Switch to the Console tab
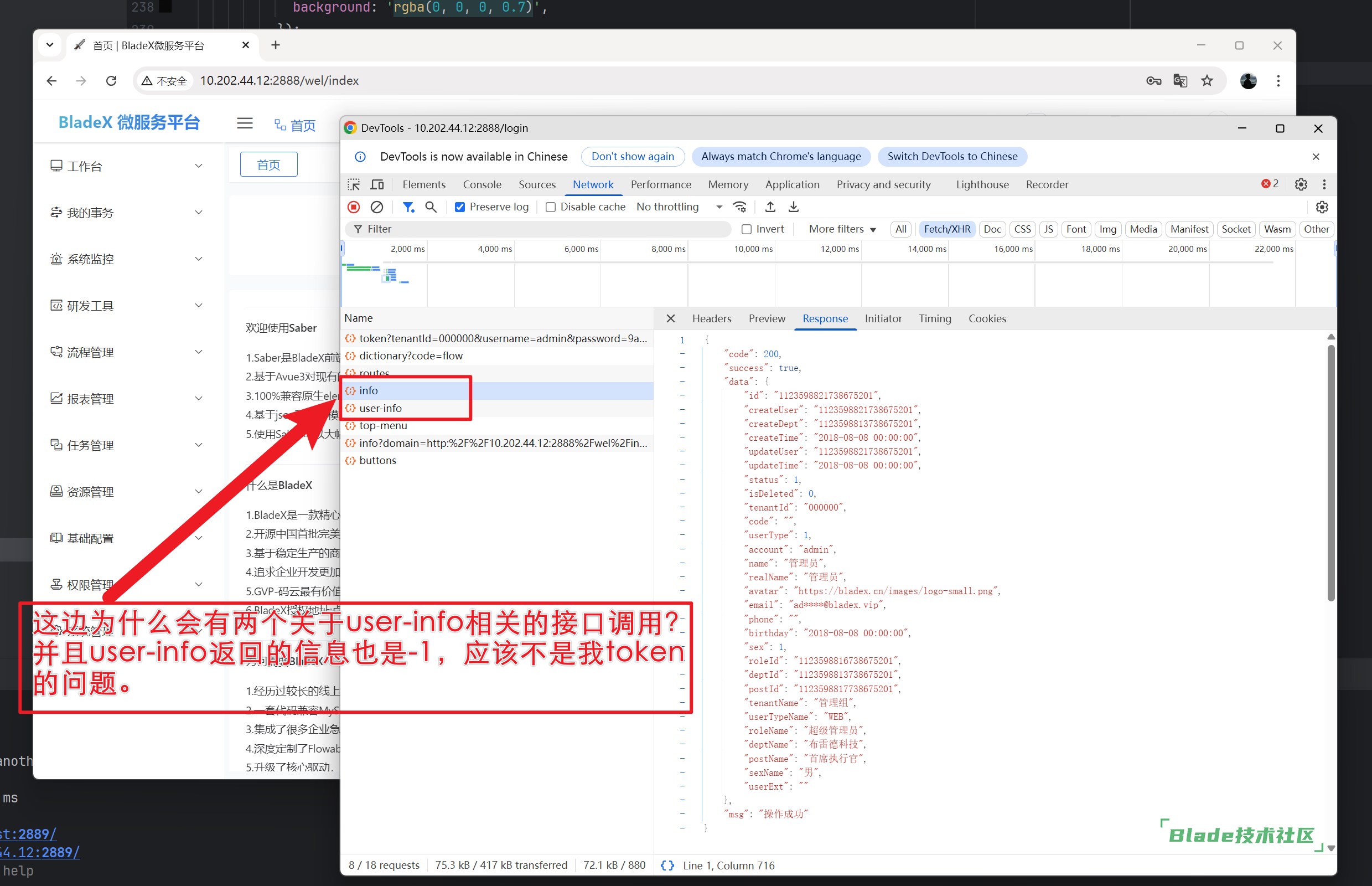Viewport: 1372px width, 886px height. 482,185
